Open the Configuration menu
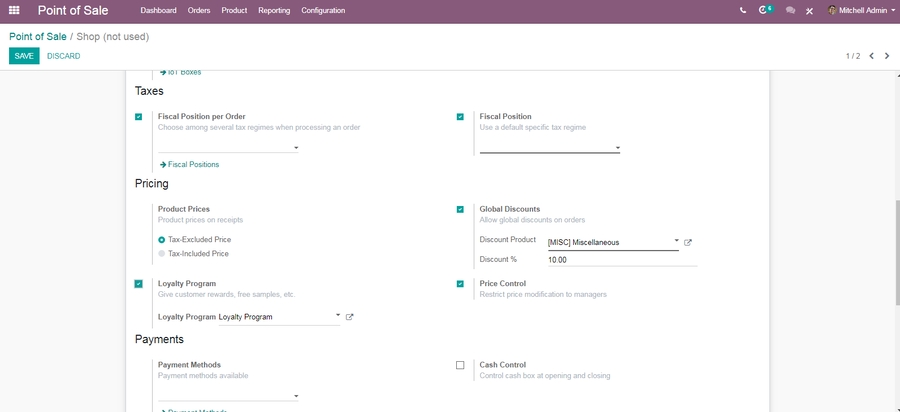 pos(323,10)
